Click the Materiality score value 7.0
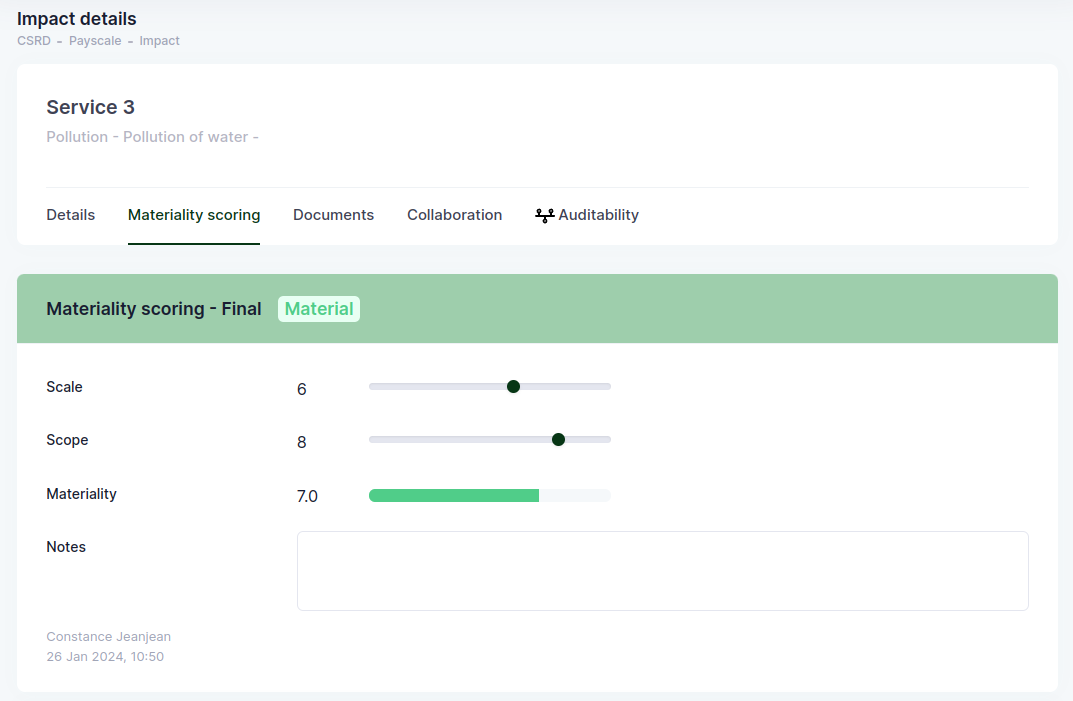 click(307, 496)
